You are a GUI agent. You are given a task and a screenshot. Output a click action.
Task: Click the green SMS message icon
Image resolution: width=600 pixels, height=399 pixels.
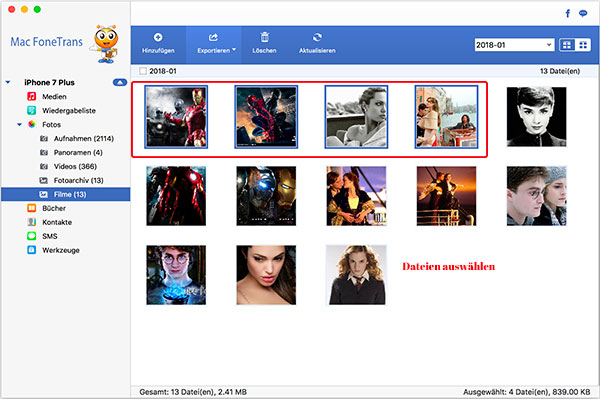32,236
